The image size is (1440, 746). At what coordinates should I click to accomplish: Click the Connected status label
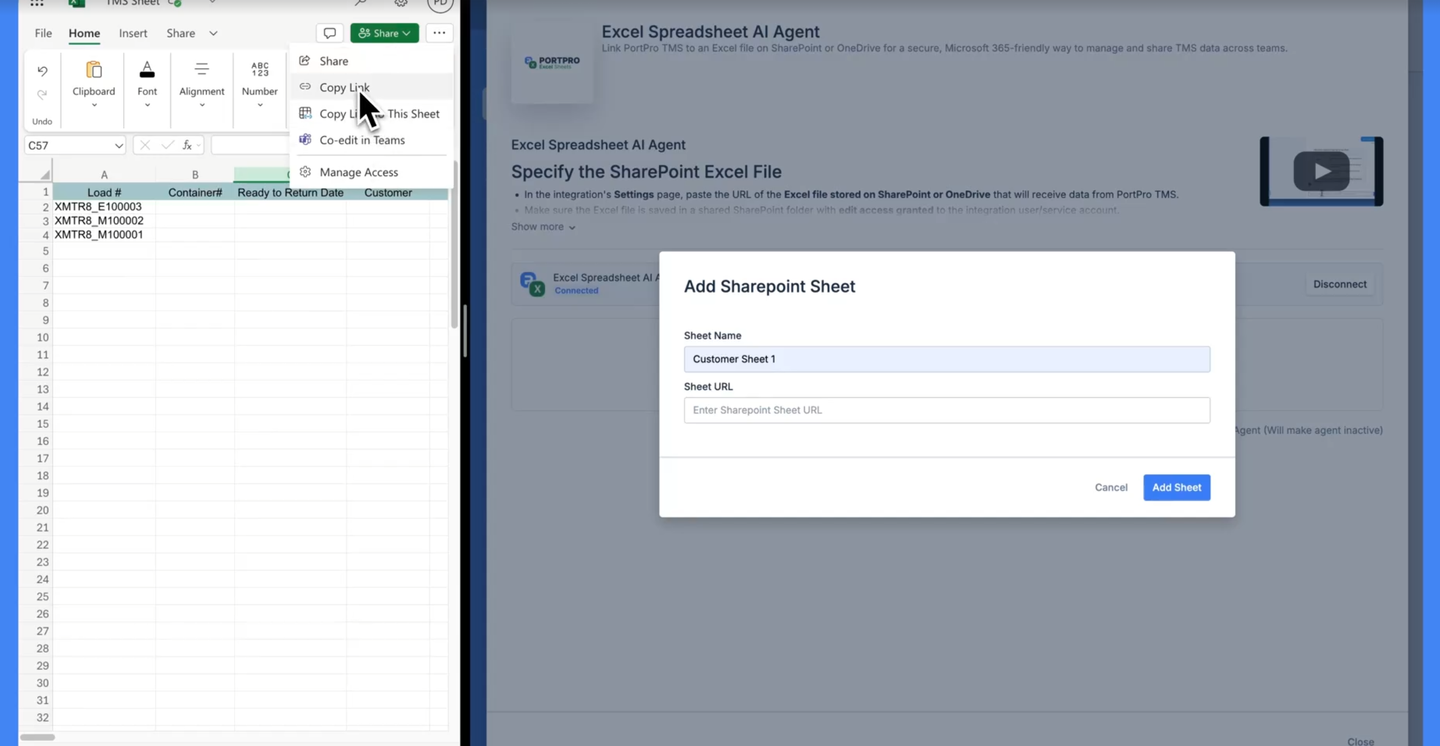point(576,291)
